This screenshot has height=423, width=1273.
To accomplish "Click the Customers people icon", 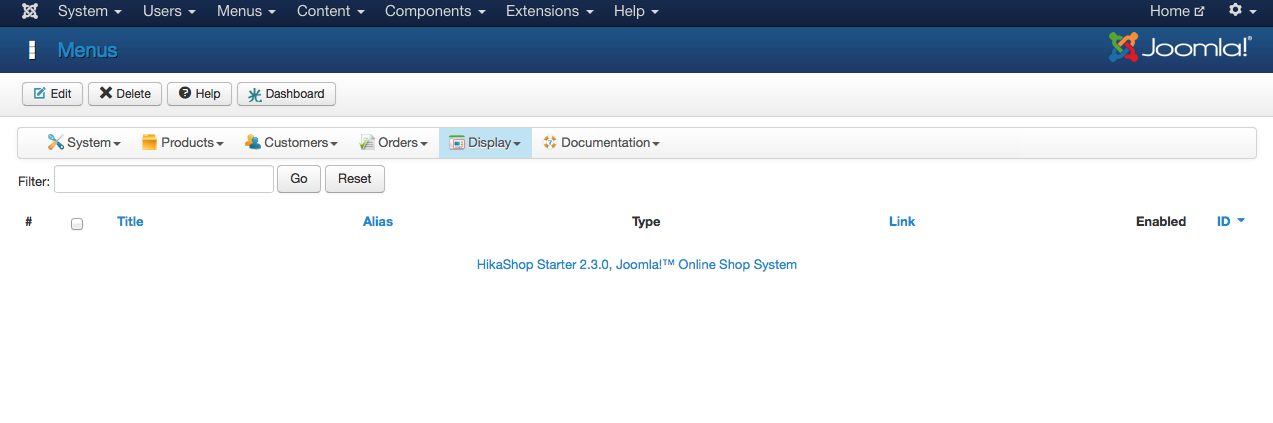I will 253,143.
